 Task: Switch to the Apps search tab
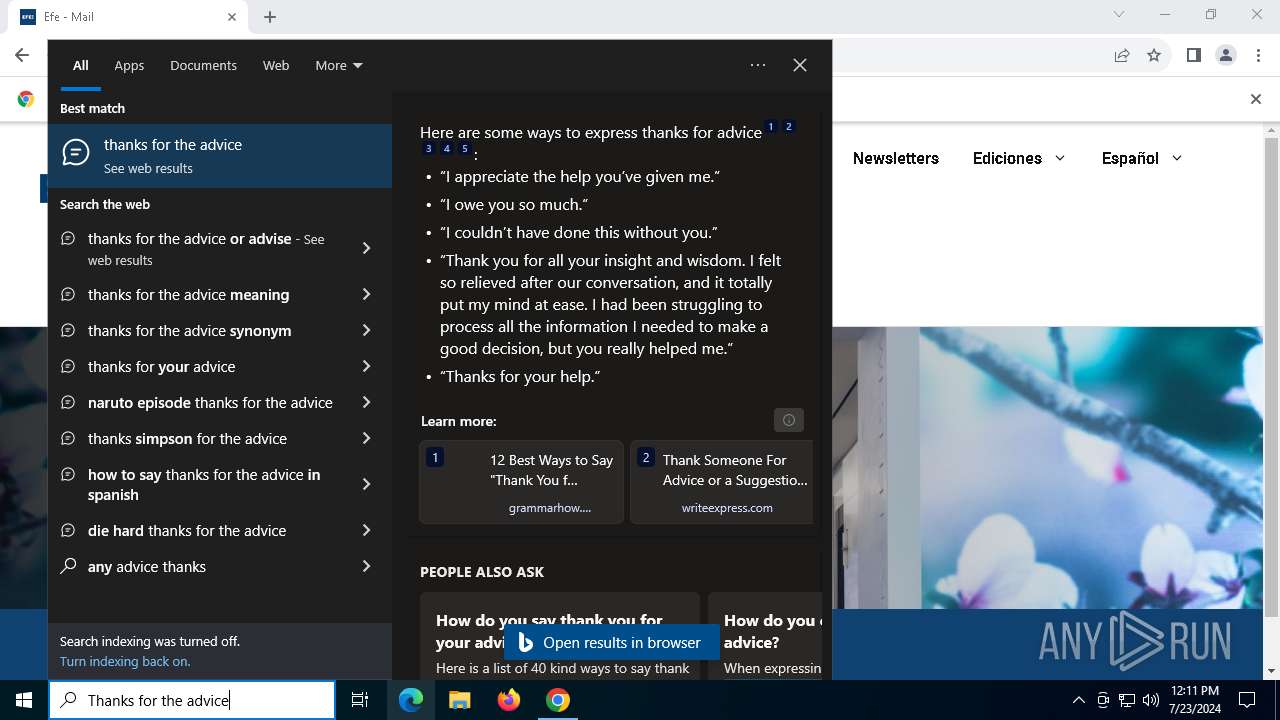(x=129, y=65)
